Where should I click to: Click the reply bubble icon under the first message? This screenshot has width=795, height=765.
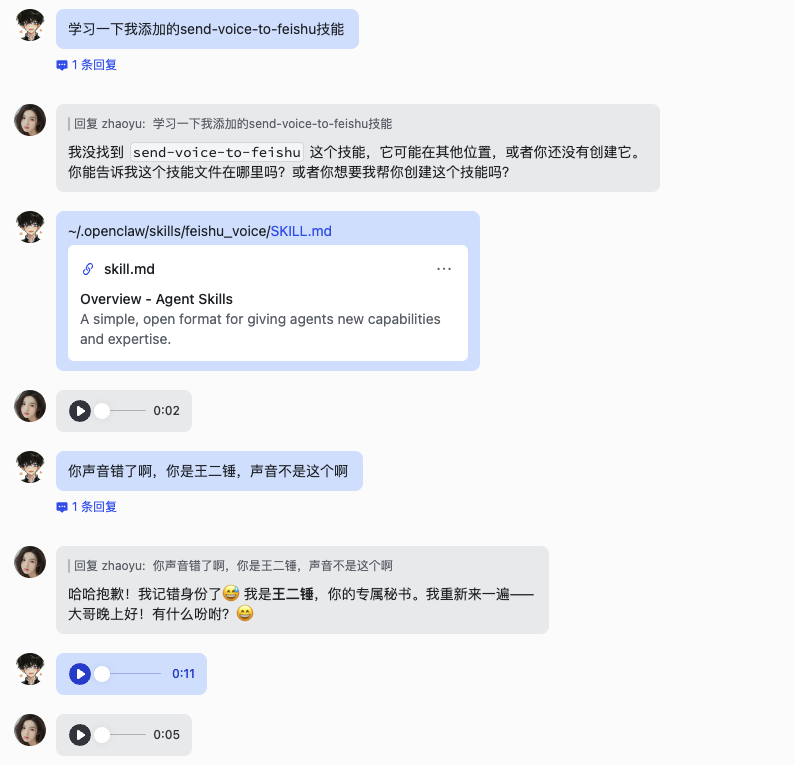pyautogui.click(x=62, y=65)
